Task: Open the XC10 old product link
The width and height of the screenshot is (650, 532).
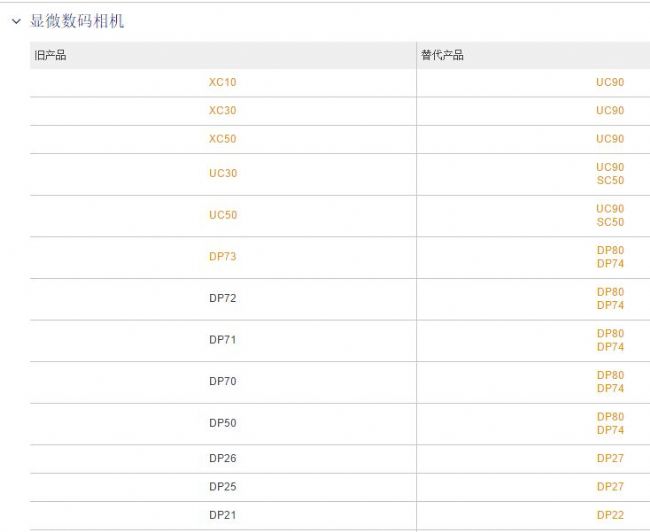Action: (x=222, y=82)
